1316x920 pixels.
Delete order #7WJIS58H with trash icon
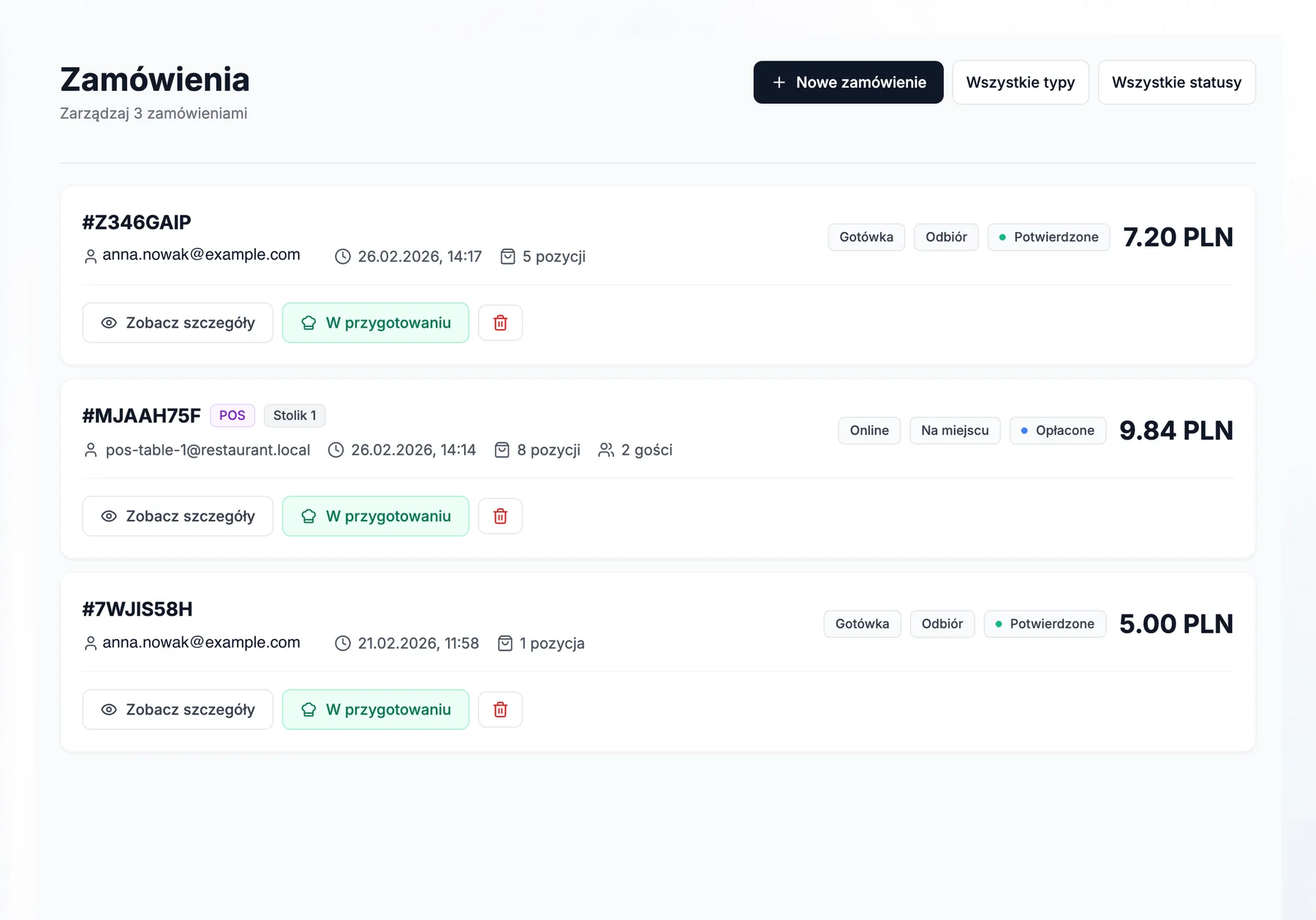pyautogui.click(x=500, y=709)
